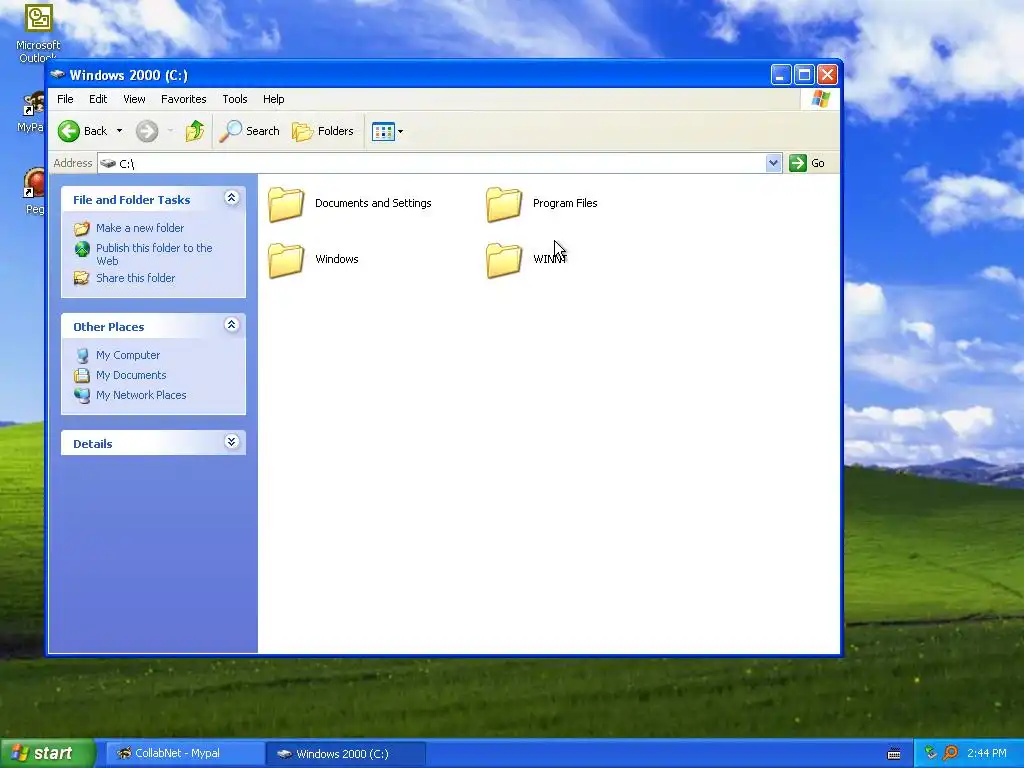Image resolution: width=1024 pixels, height=768 pixels.
Task: Click the Other Places heading
Action: pyautogui.click(x=108, y=327)
